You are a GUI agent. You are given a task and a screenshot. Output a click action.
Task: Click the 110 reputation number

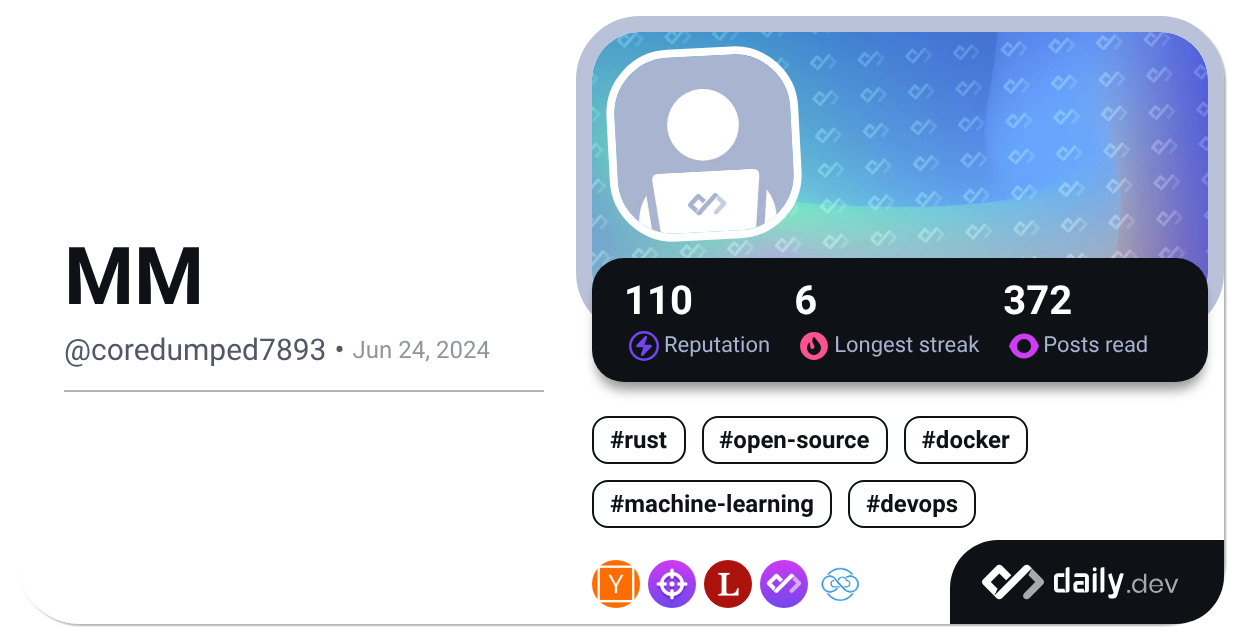click(x=658, y=301)
